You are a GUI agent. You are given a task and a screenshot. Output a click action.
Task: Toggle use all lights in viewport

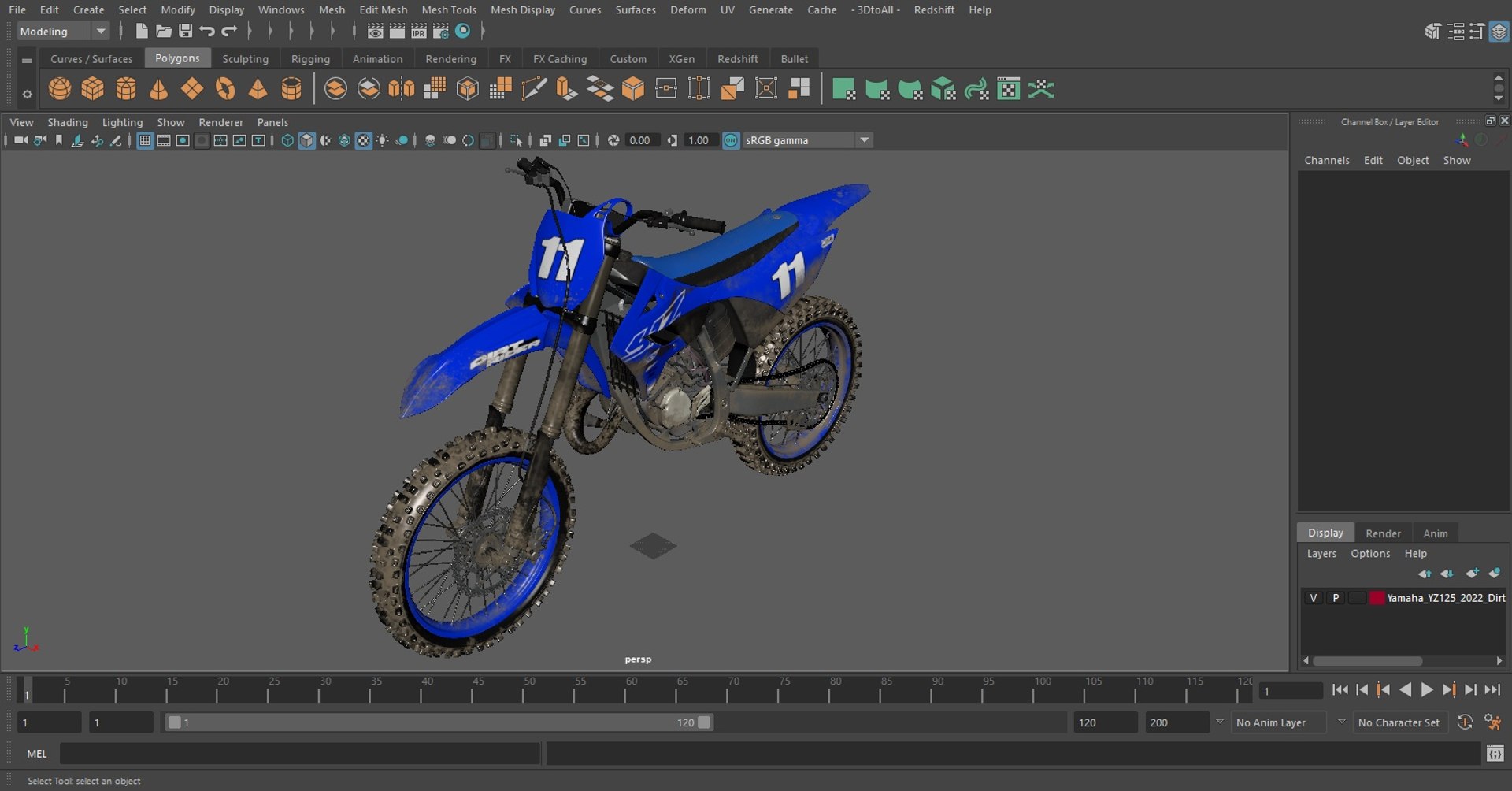click(382, 140)
